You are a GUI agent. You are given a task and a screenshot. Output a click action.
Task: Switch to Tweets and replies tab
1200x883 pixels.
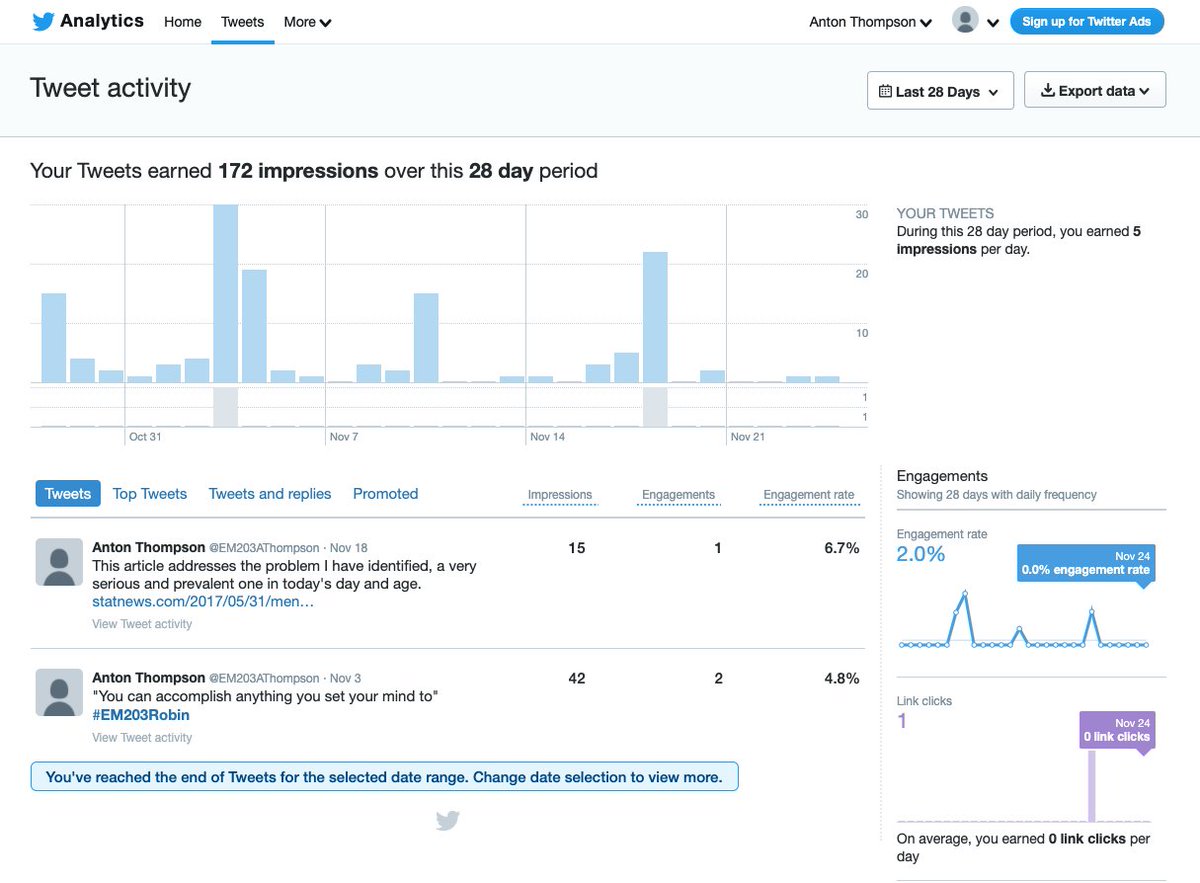(x=270, y=494)
